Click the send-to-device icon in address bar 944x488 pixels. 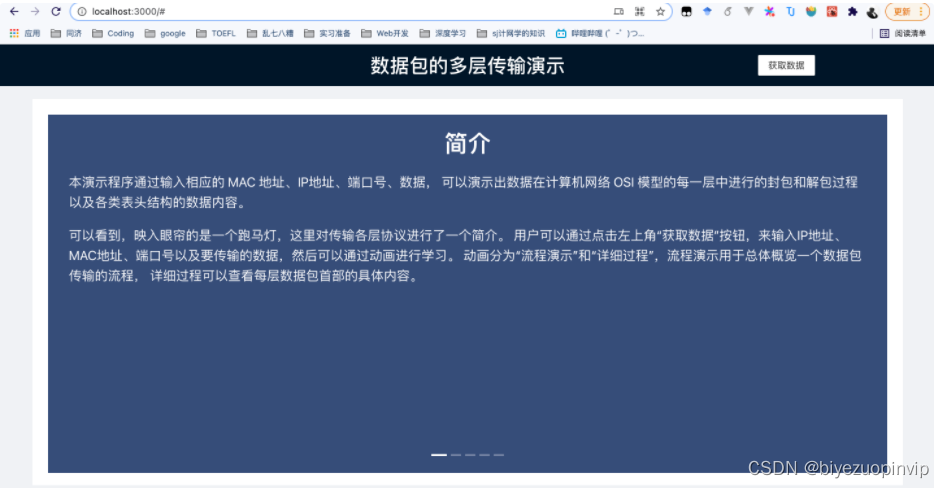coord(618,11)
